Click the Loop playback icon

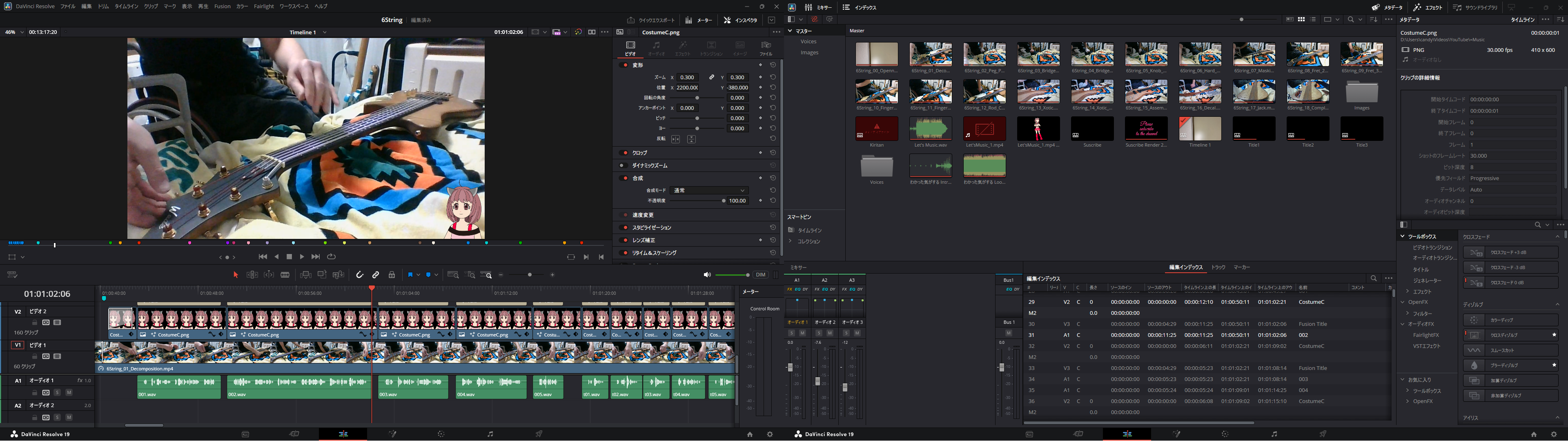(x=331, y=257)
